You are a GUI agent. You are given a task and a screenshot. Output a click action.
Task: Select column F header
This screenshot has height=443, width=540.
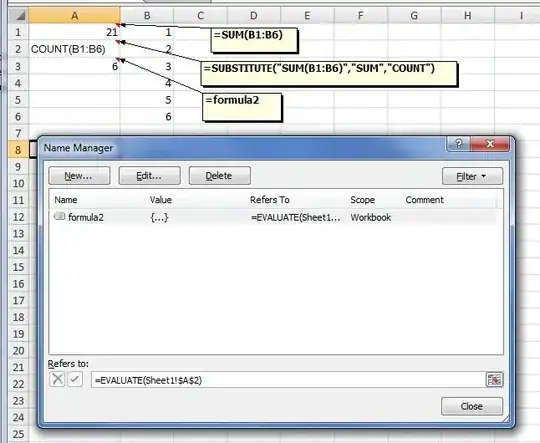pos(361,16)
